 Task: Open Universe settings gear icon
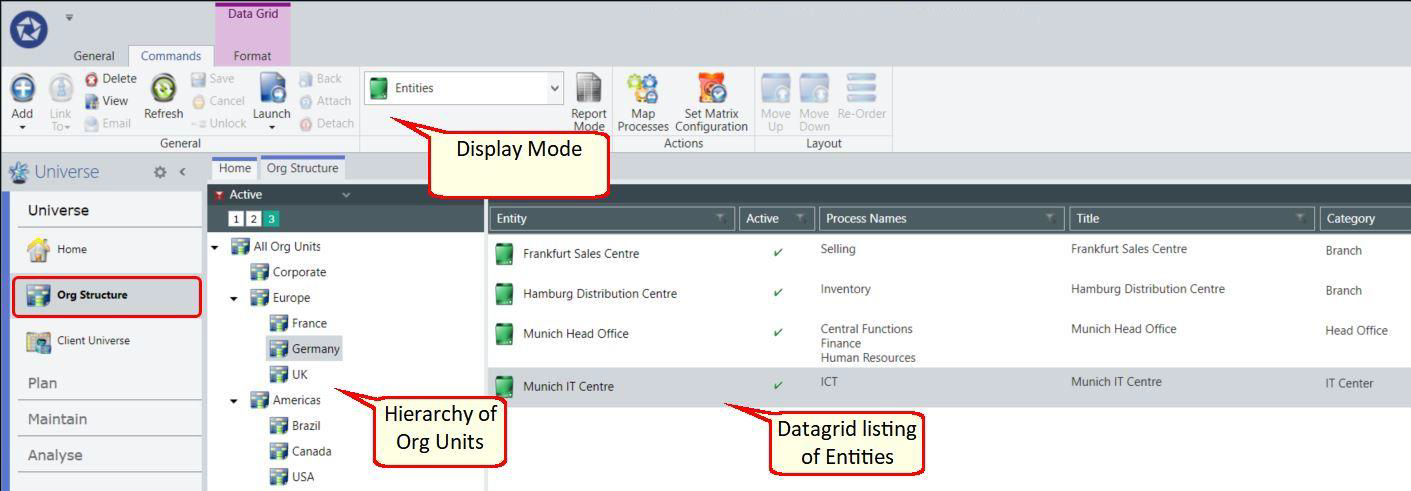[158, 172]
